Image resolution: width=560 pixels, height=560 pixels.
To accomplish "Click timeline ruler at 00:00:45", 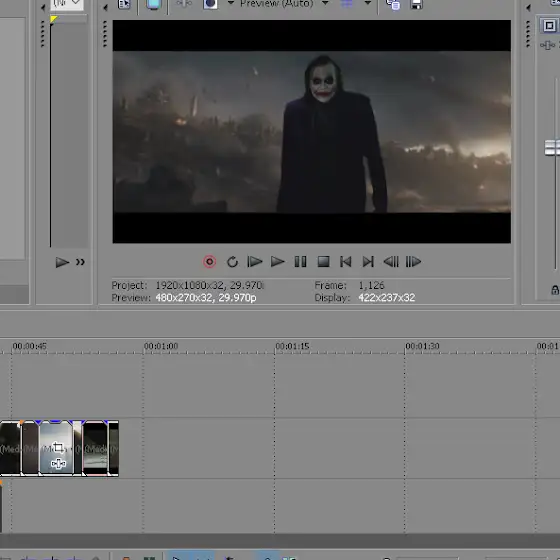I will [30, 346].
